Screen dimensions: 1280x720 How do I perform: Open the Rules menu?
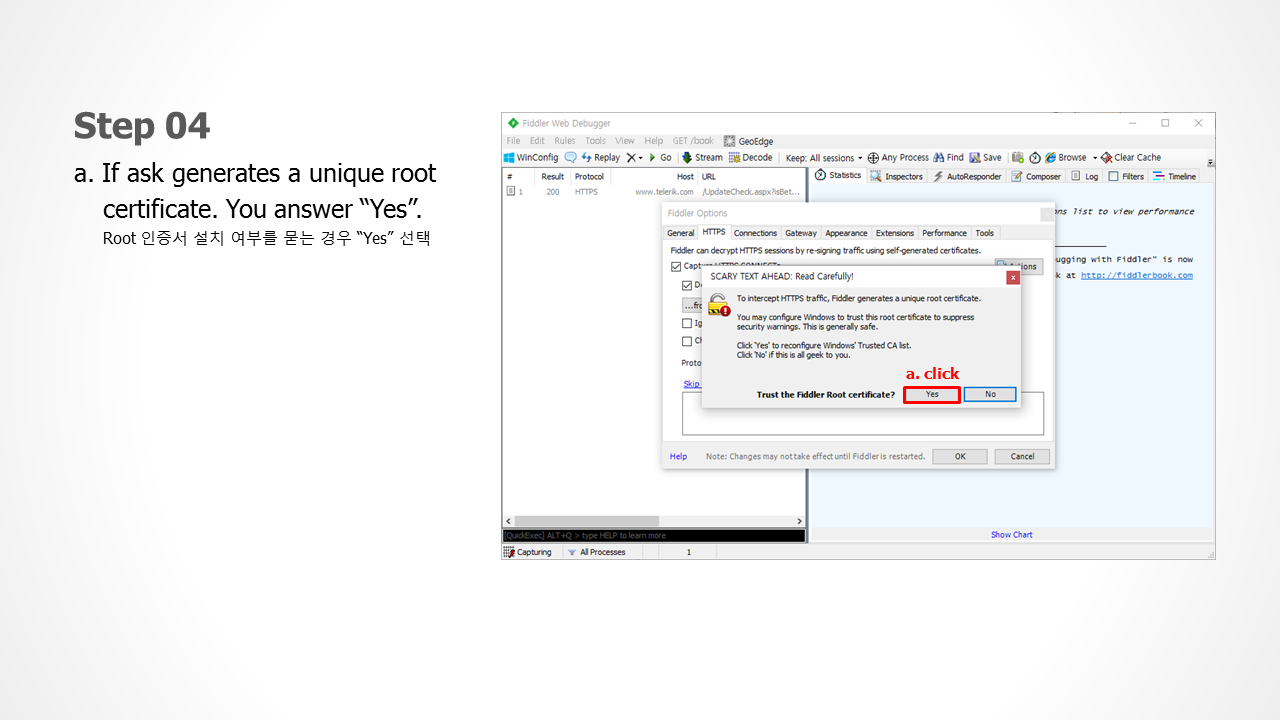pyautogui.click(x=565, y=141)
